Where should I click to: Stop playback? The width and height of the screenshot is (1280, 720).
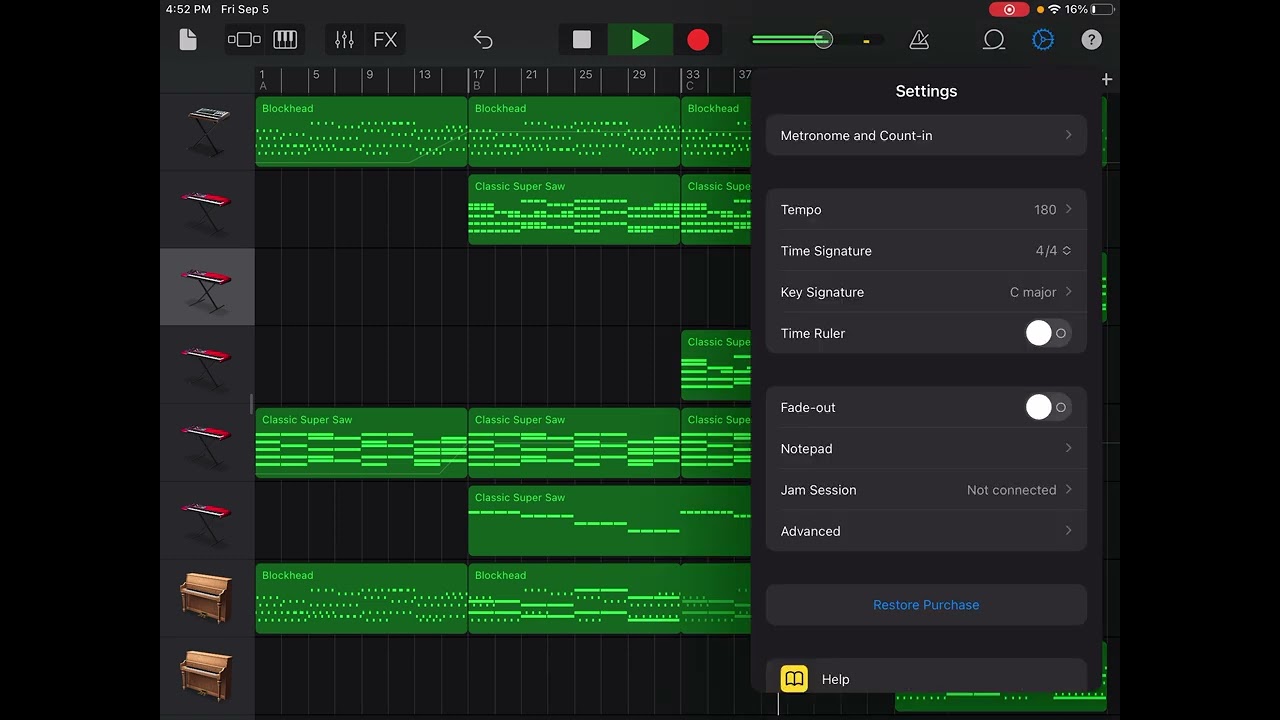(582, 40)
